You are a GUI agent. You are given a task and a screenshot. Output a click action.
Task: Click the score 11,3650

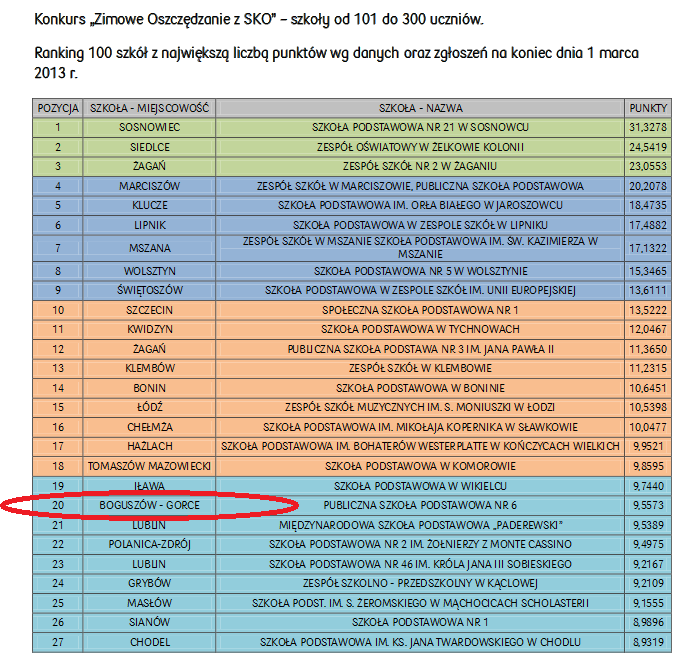(x=648, y=349)
